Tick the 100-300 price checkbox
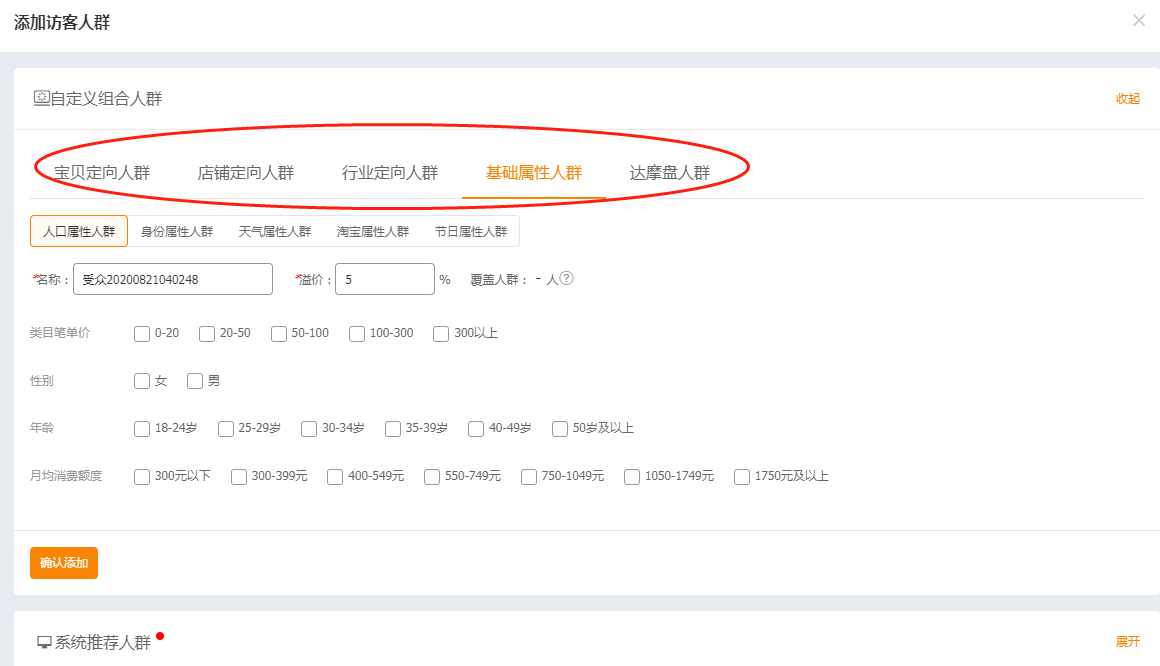 (x=357, y=334)
